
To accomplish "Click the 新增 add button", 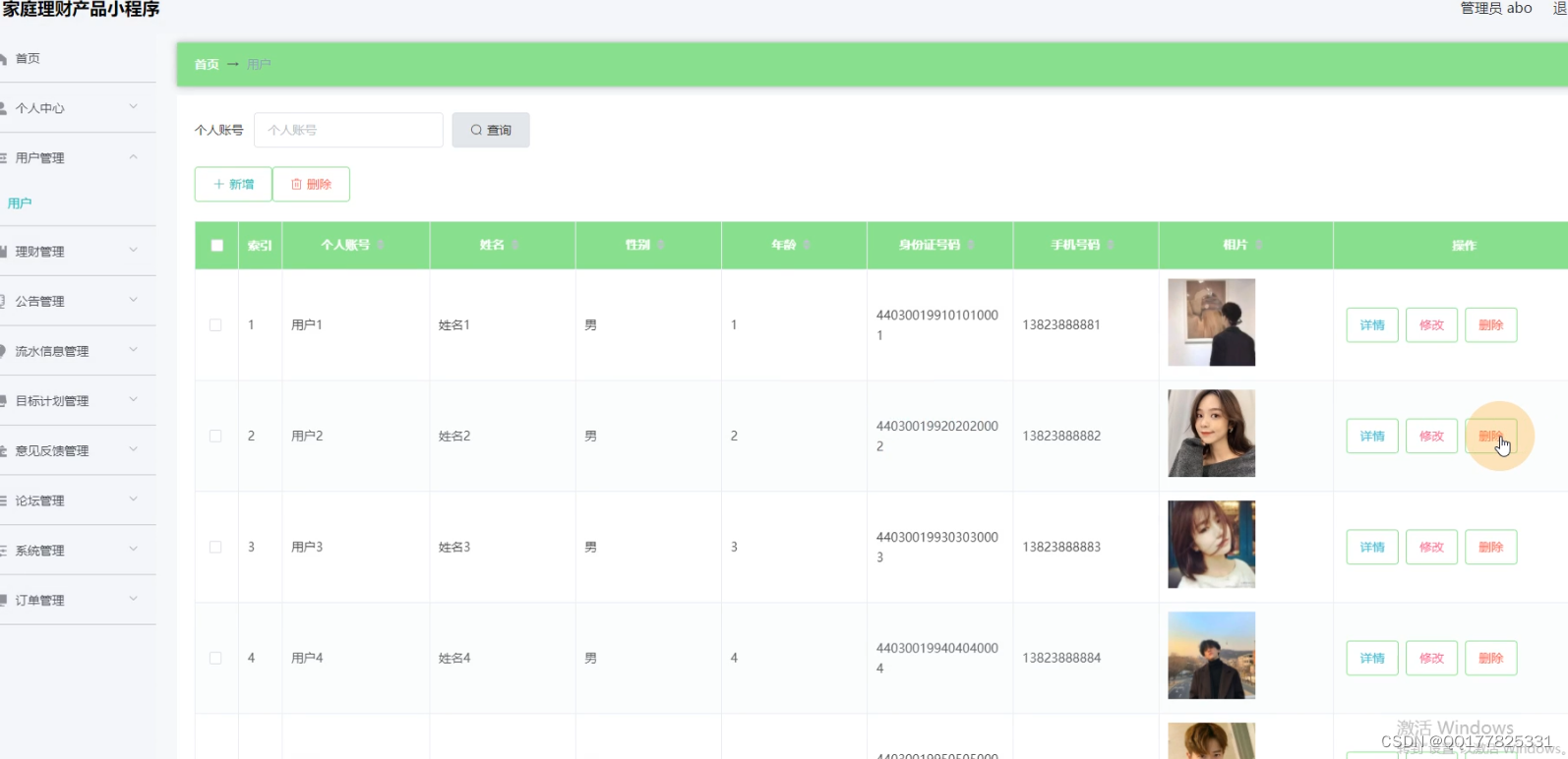I will tap(233, 184).
